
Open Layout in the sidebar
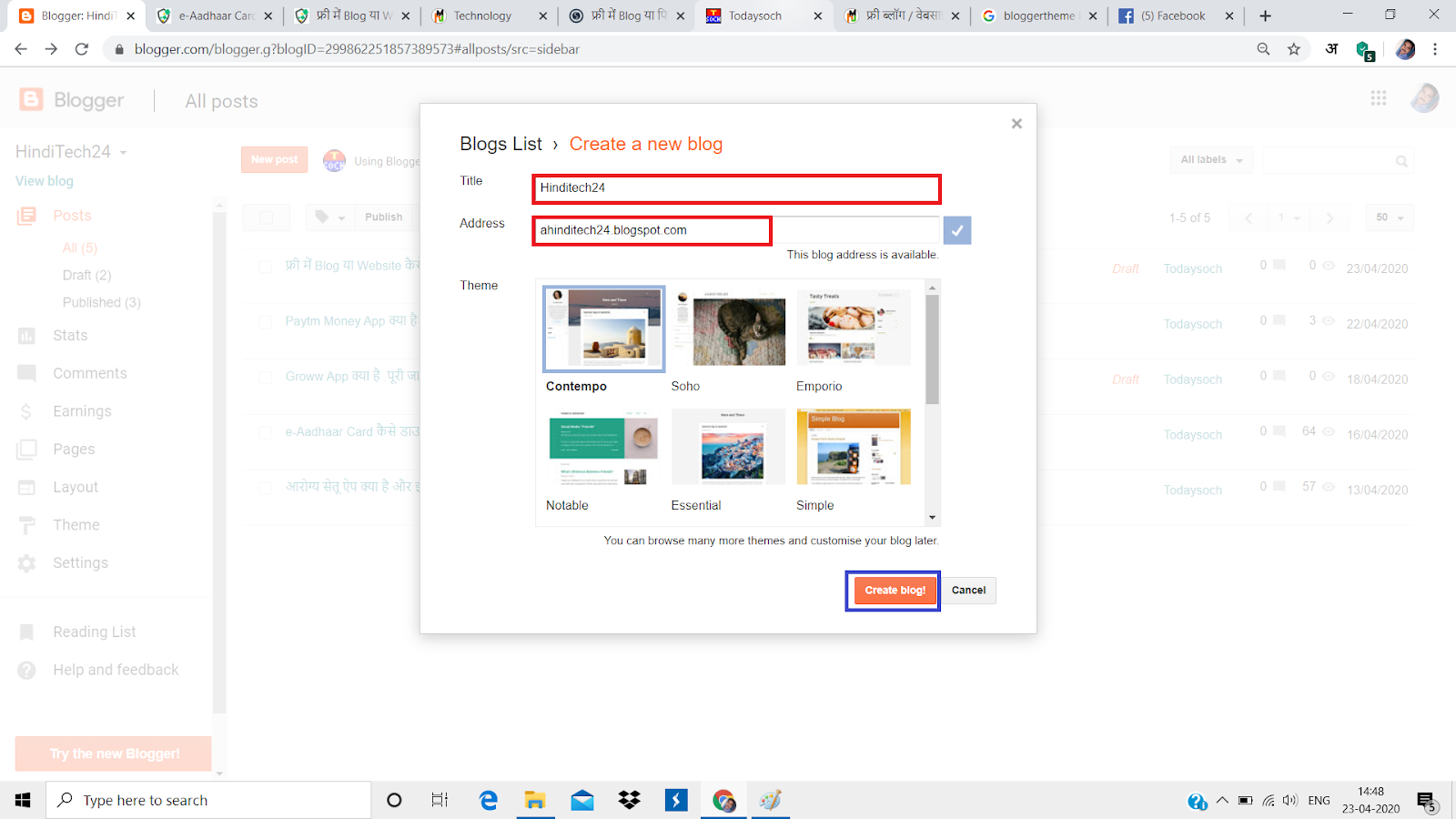pyautogui.click(x=76, y=488)
